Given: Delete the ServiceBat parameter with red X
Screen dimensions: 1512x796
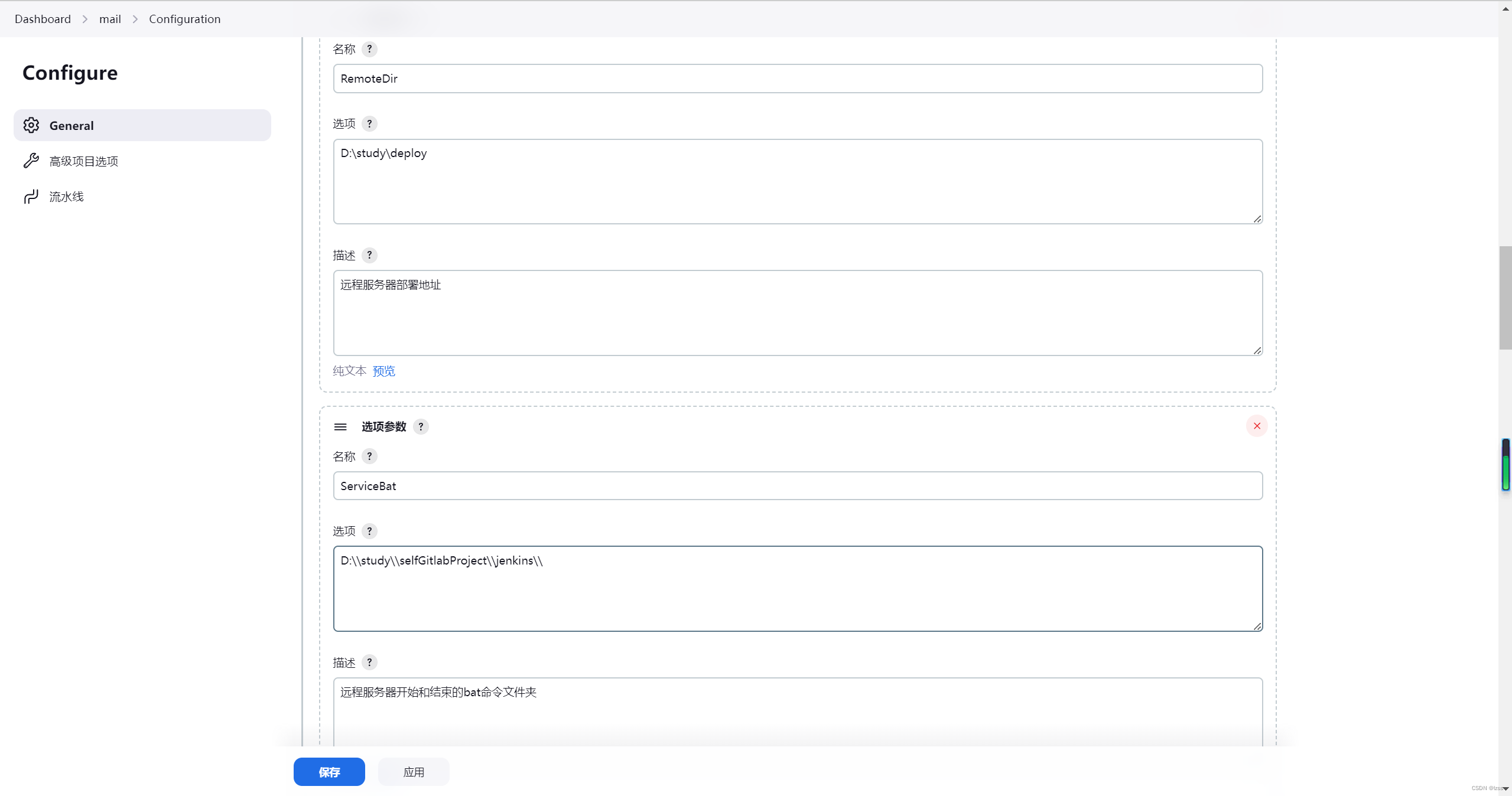Looking at the screenshot, I should [x=1257, y=426].
